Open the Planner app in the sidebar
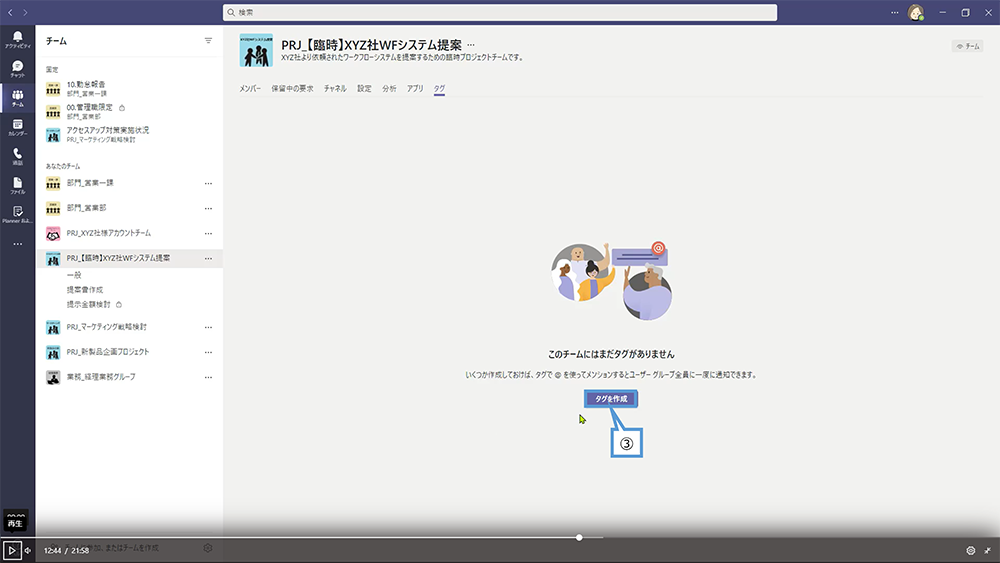This screenshot has width=1000, height=563. pos(17,215)
